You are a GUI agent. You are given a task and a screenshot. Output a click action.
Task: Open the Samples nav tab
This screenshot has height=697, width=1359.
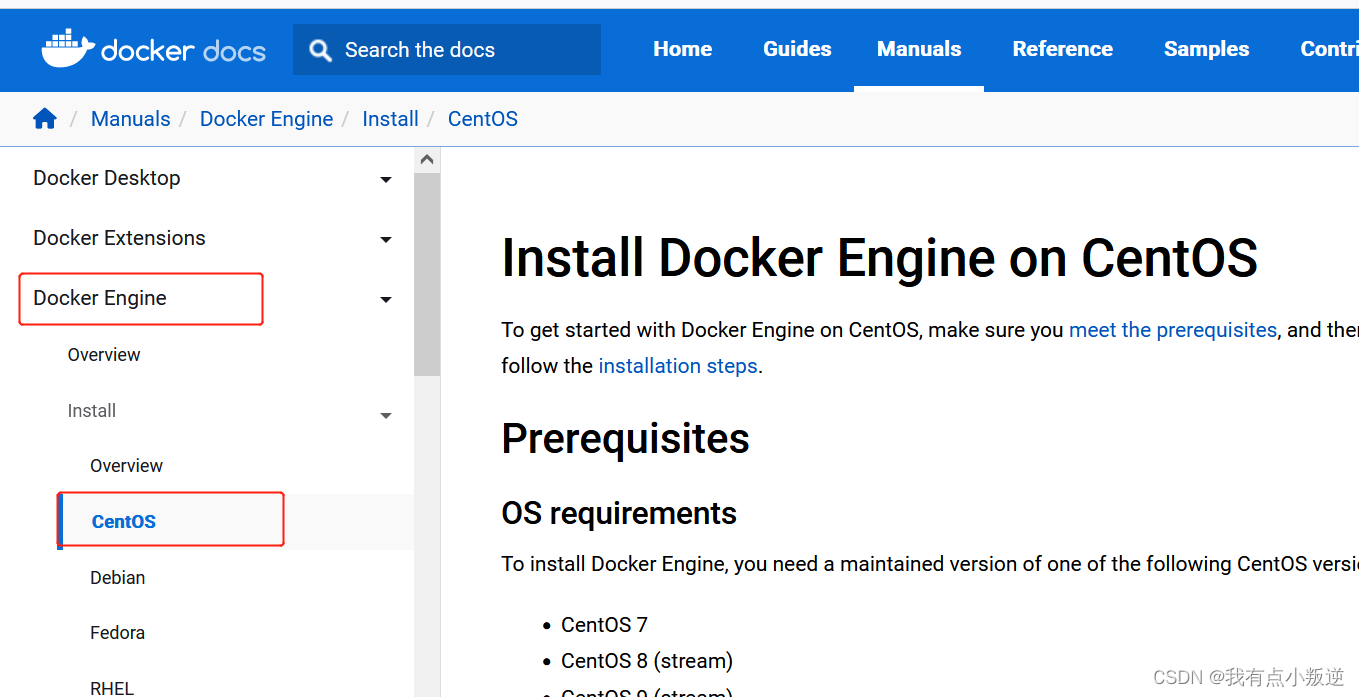pos(1207,49)
